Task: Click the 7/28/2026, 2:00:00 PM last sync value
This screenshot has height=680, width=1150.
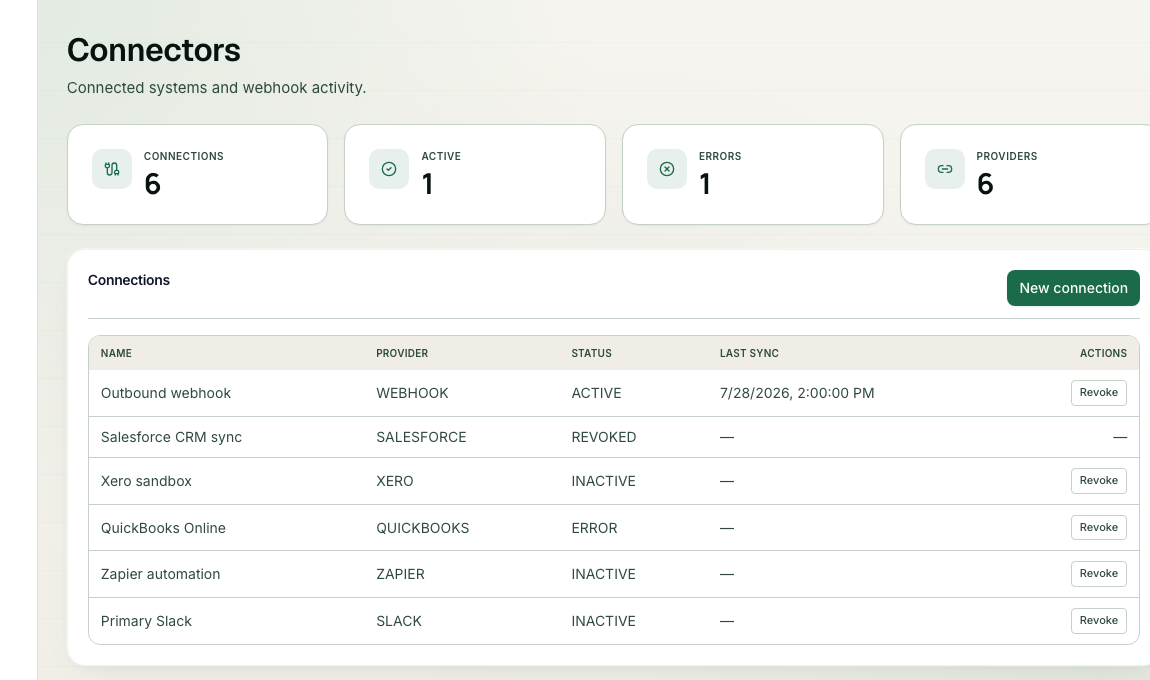Action: (x=796, y=393)
